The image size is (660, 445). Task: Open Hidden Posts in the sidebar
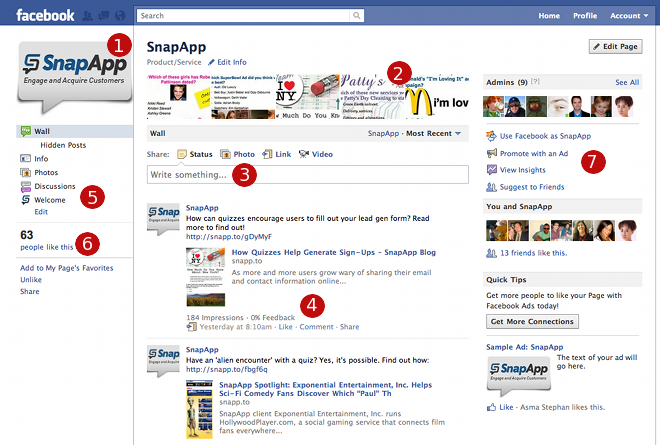[x=63, y=145]
